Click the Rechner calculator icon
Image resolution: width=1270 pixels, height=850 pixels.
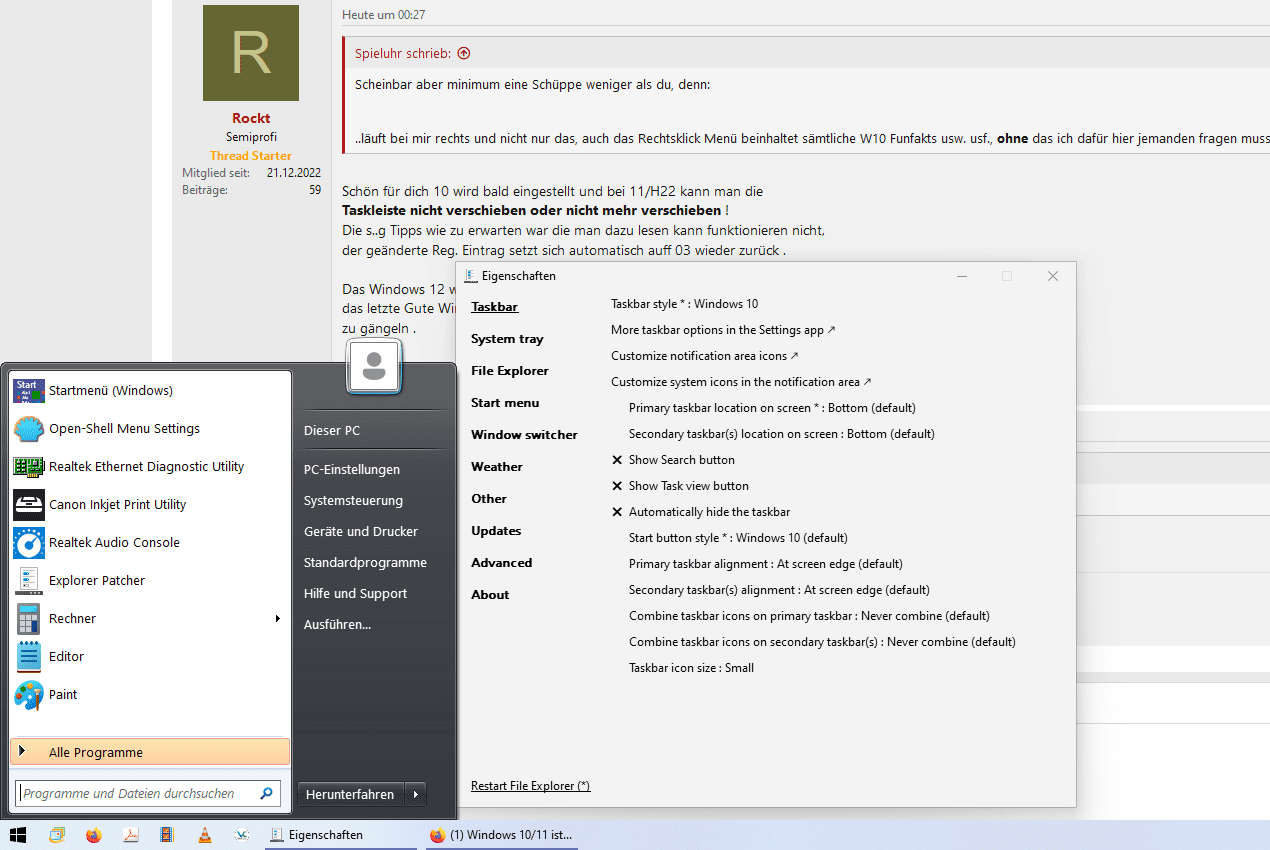[x=28, y=619]
